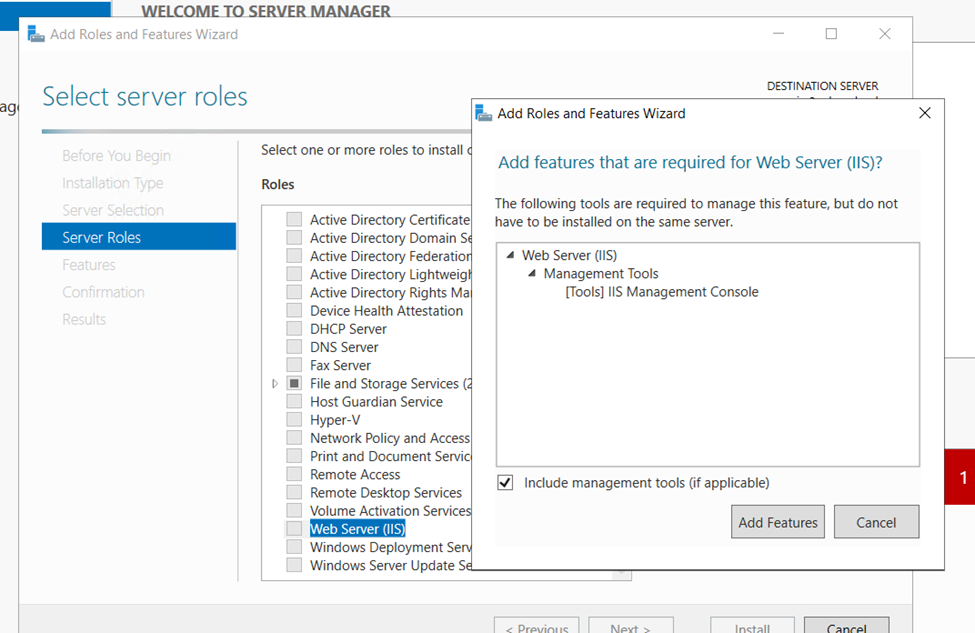Screen dimensions: 975x633
Task: Close the Add features dialog
Action: pos(924,113)
